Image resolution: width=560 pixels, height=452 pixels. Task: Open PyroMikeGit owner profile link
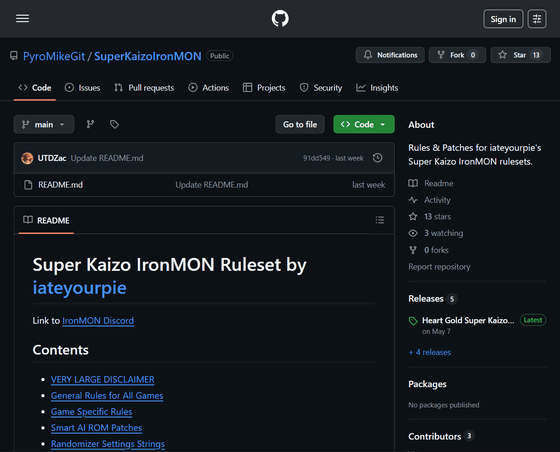tap(54, 56)
